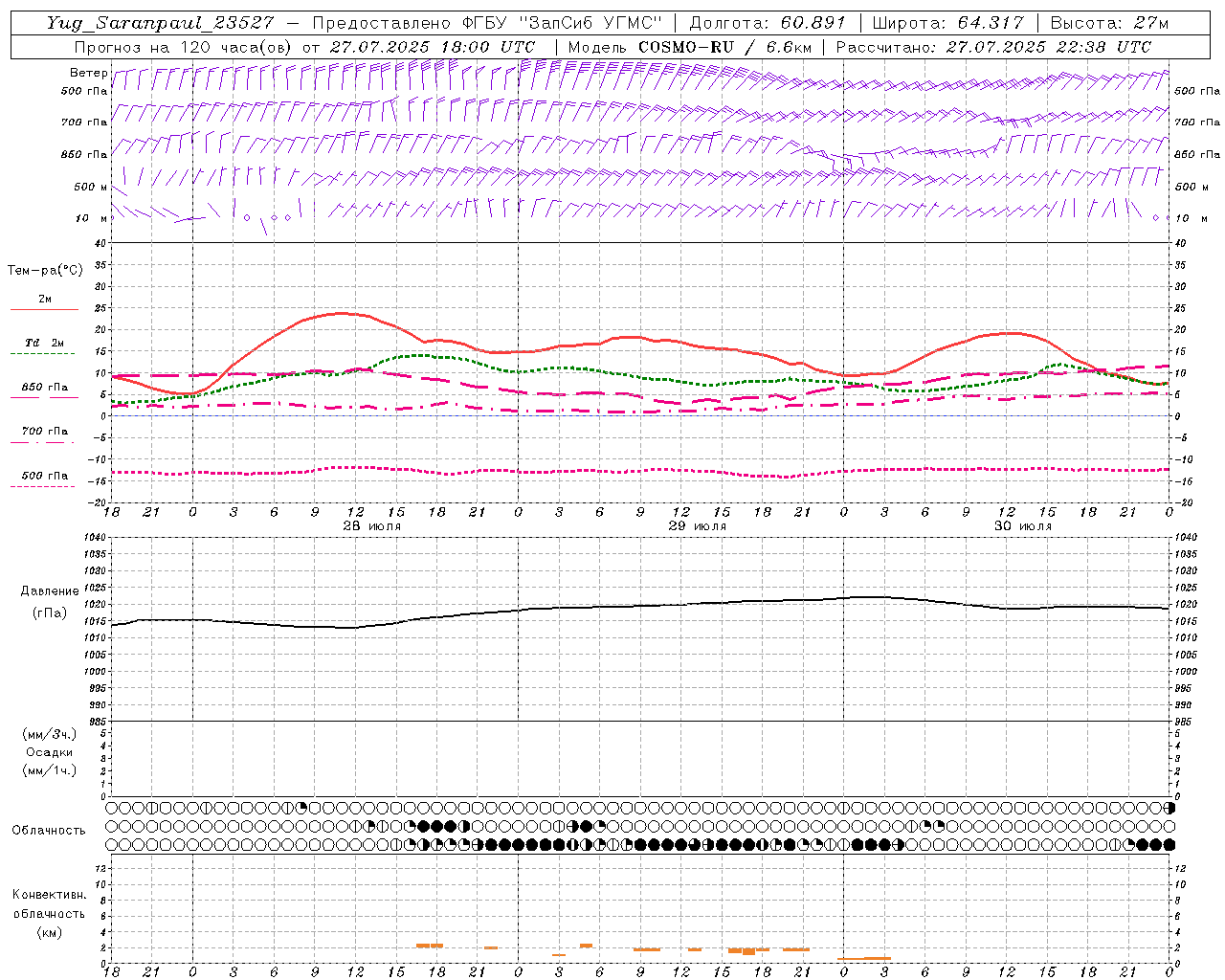
Task: Click the Долгота: 60.891 value
Action: (768, 23)
